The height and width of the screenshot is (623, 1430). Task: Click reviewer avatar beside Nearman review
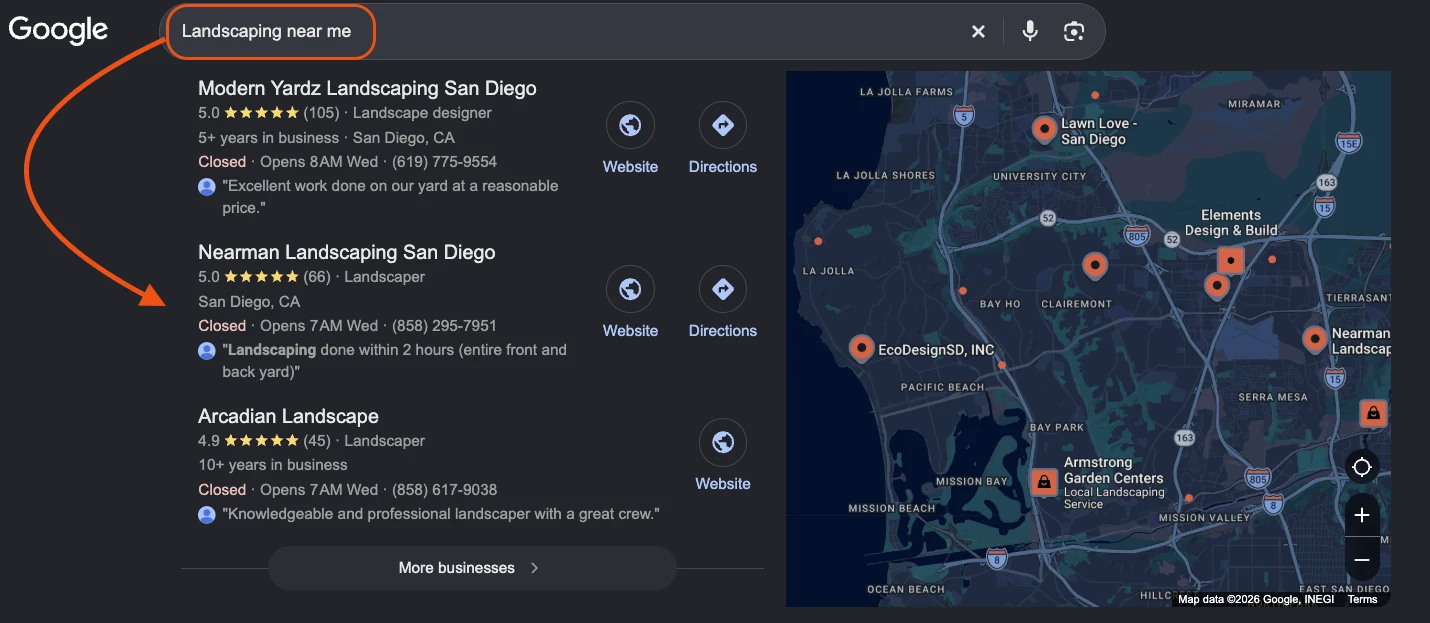[207, 350]
